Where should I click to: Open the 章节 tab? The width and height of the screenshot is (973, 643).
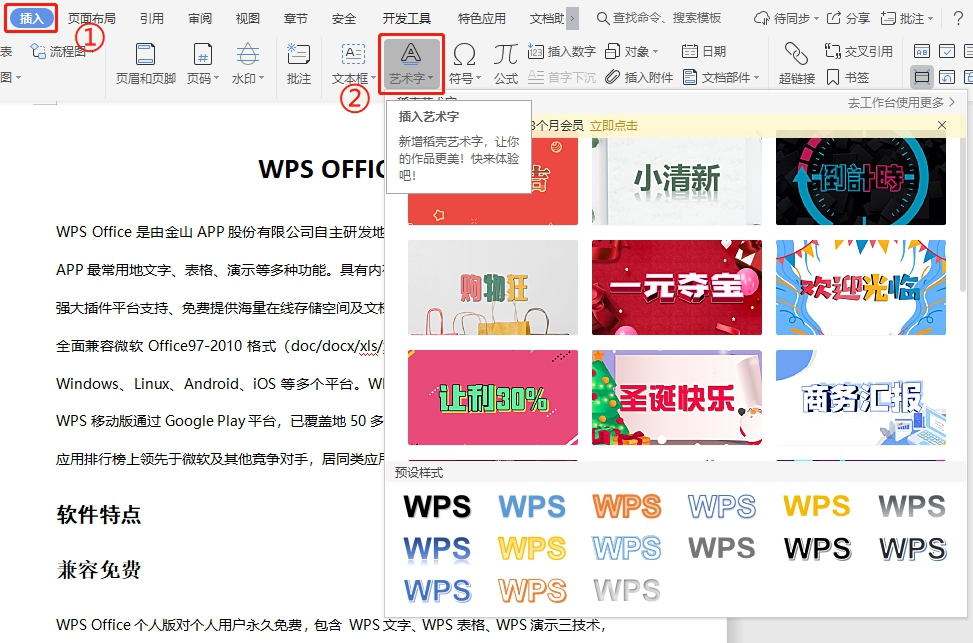295,19
